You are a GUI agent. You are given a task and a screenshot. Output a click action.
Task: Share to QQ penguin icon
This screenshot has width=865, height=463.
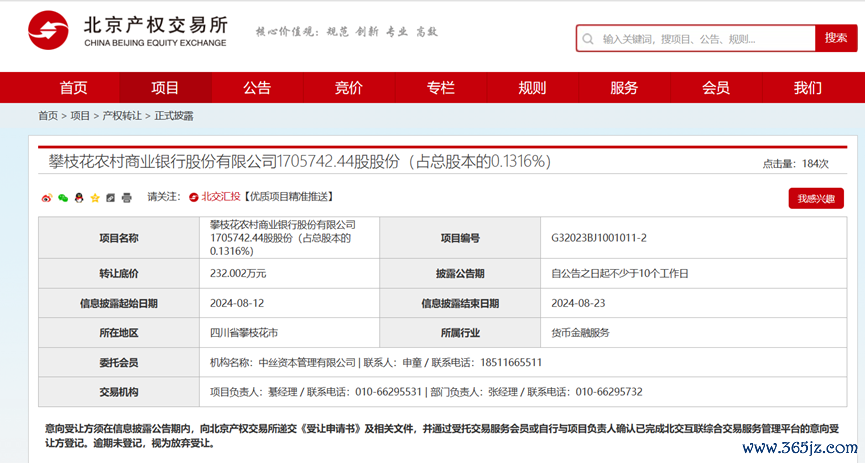click(x=79, y=198)
